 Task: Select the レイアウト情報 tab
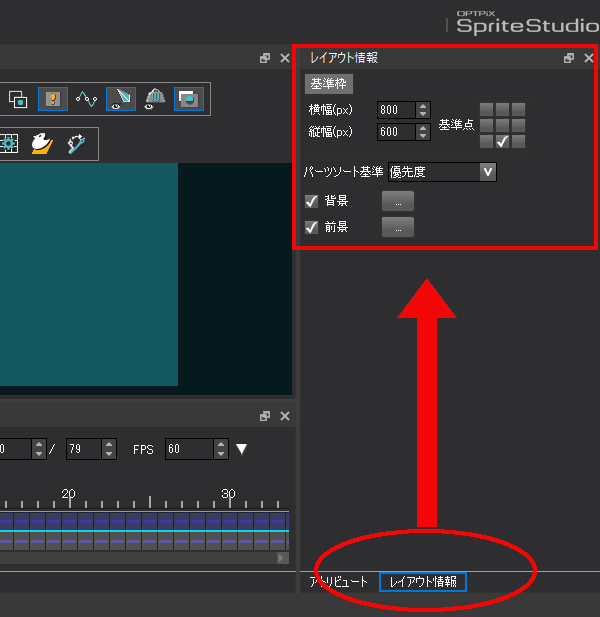click(423, 582)
